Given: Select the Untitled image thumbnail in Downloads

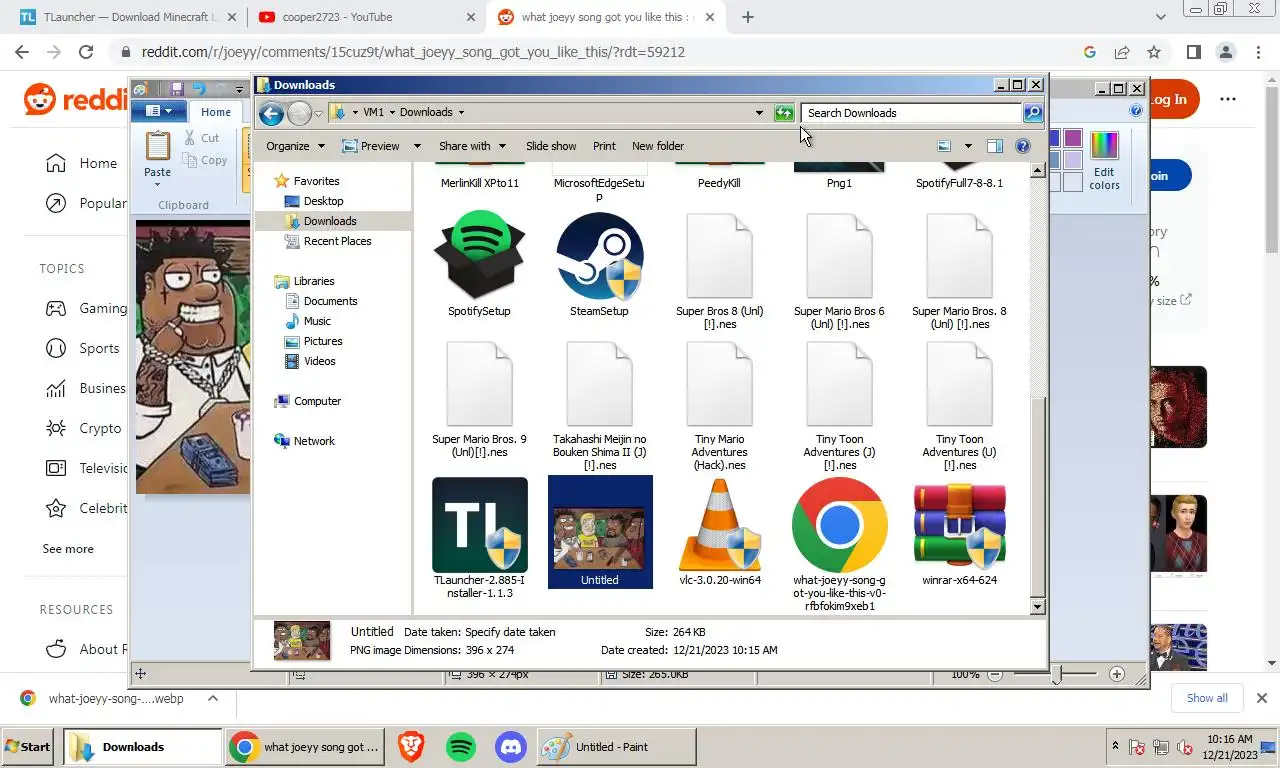Looking at the screenshot, I should tap(600, 532).
